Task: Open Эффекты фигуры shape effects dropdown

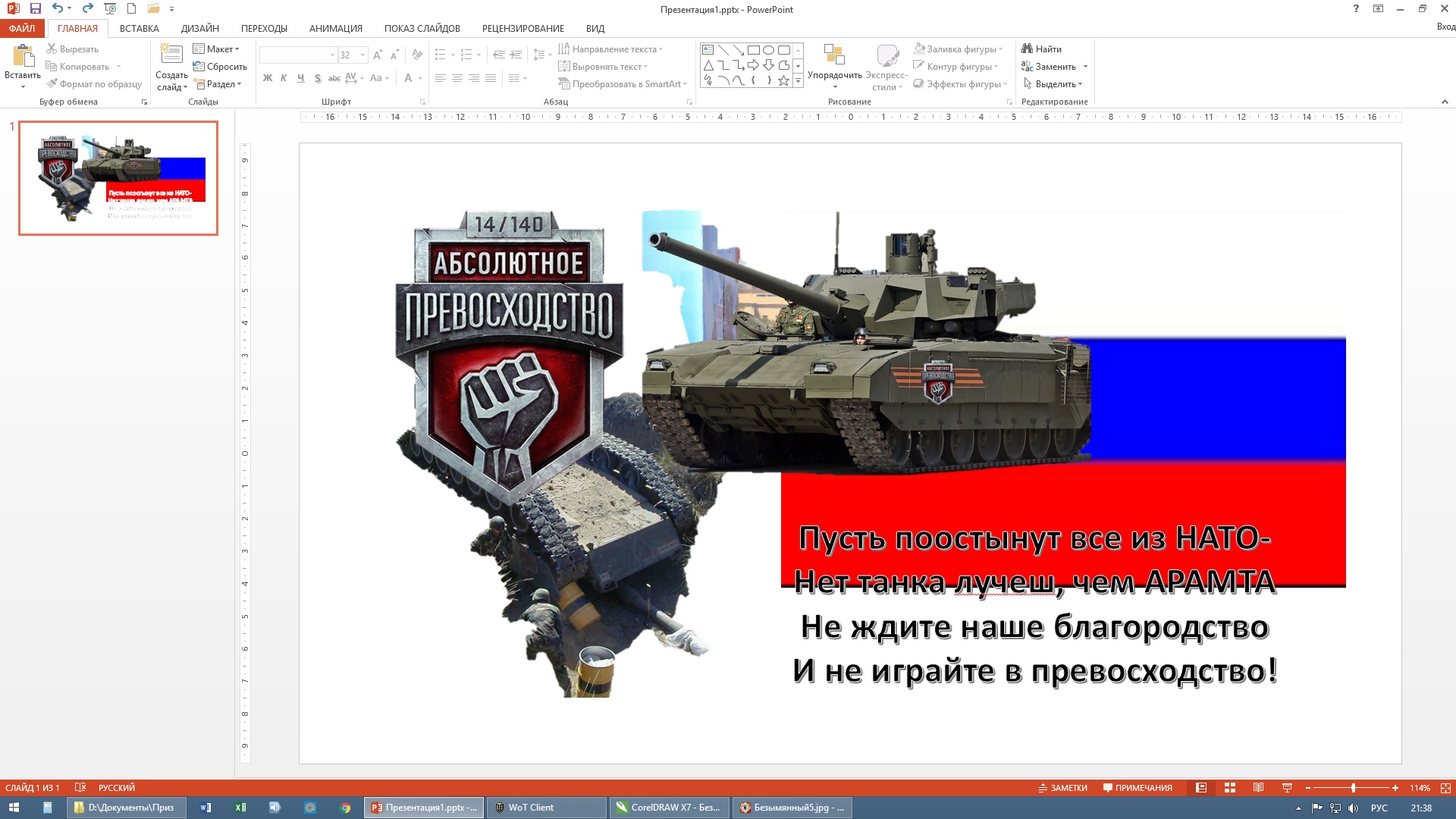Action: [960, 84]
